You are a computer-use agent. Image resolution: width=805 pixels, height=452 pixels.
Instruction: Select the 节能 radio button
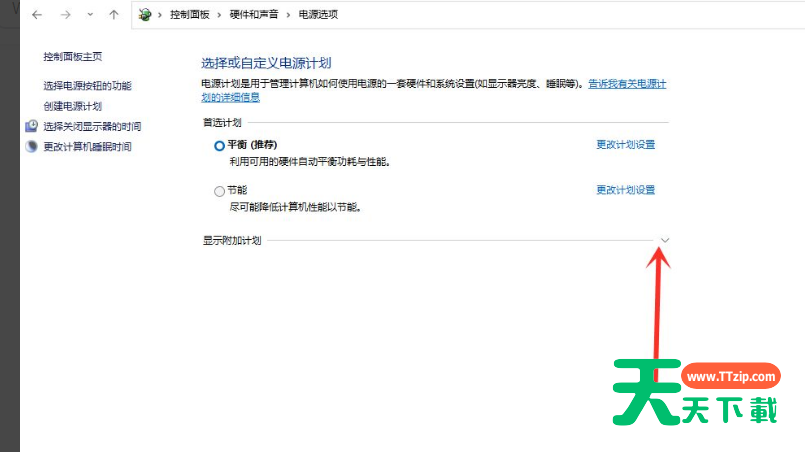coord(219,191)
